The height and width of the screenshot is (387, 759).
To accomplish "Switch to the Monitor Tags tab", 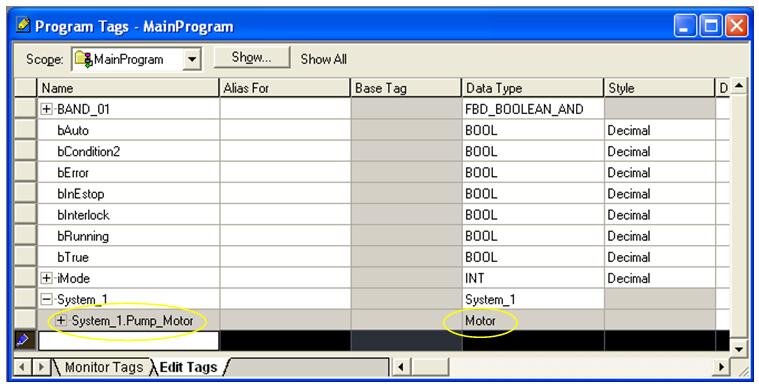I will pos(104,368).
